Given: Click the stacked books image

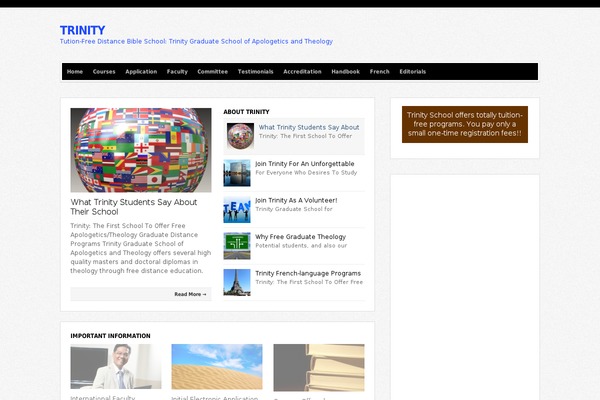Looking at the screenshot, I should coord(319,367).
